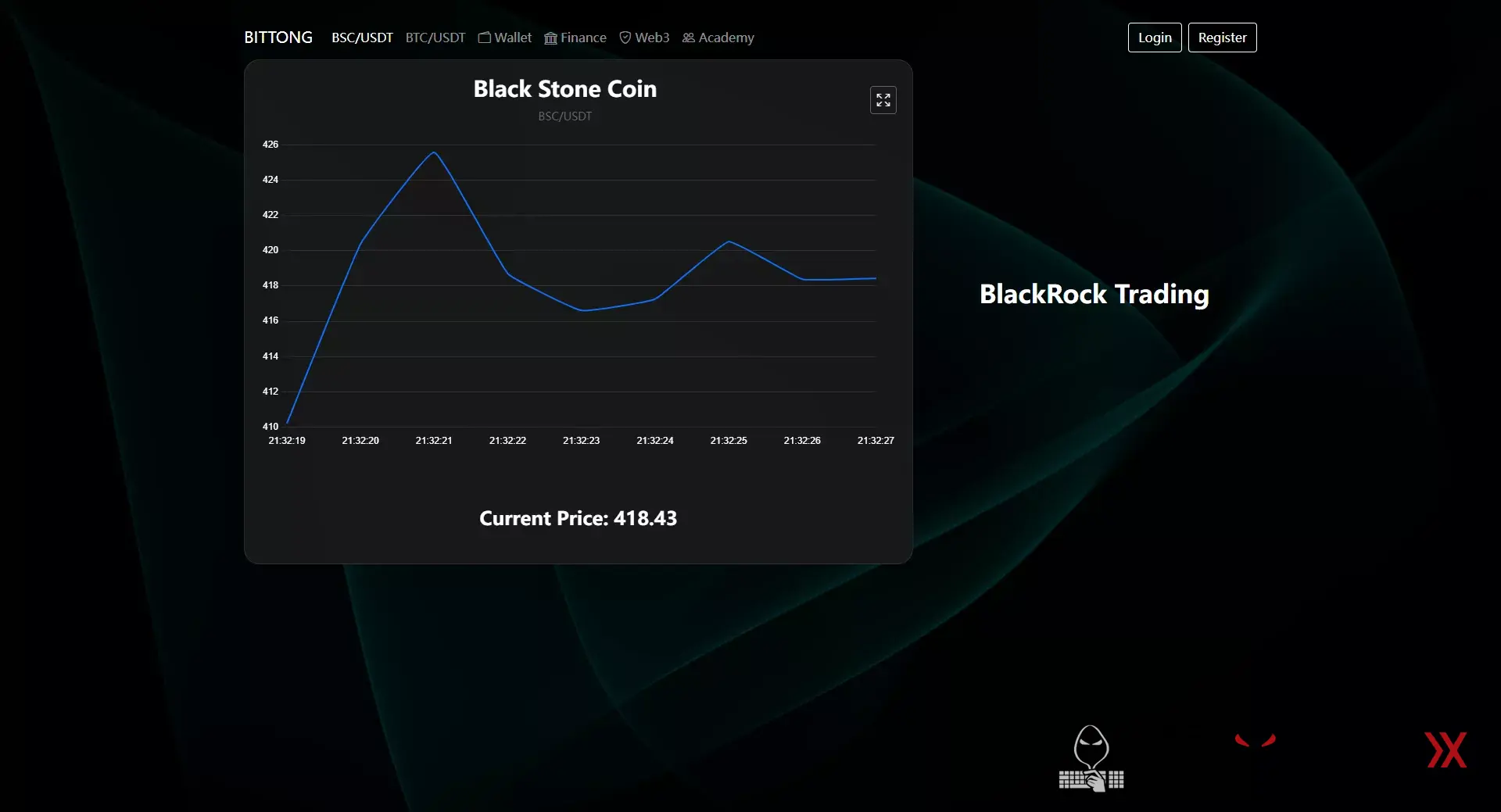Click the 21:32:23 time axis label
The height and width of the screenshot is (812, 1501).
coord(582,441)
